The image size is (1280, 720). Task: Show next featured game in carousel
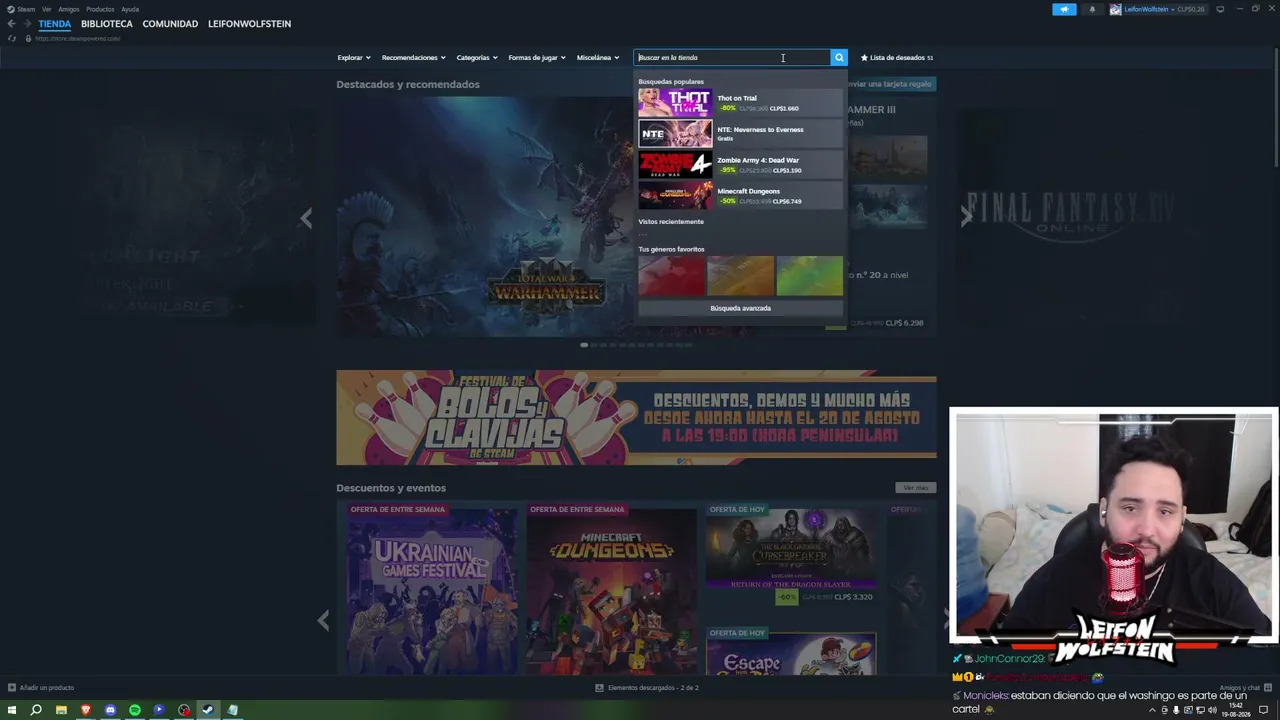(x=966, y=218)
